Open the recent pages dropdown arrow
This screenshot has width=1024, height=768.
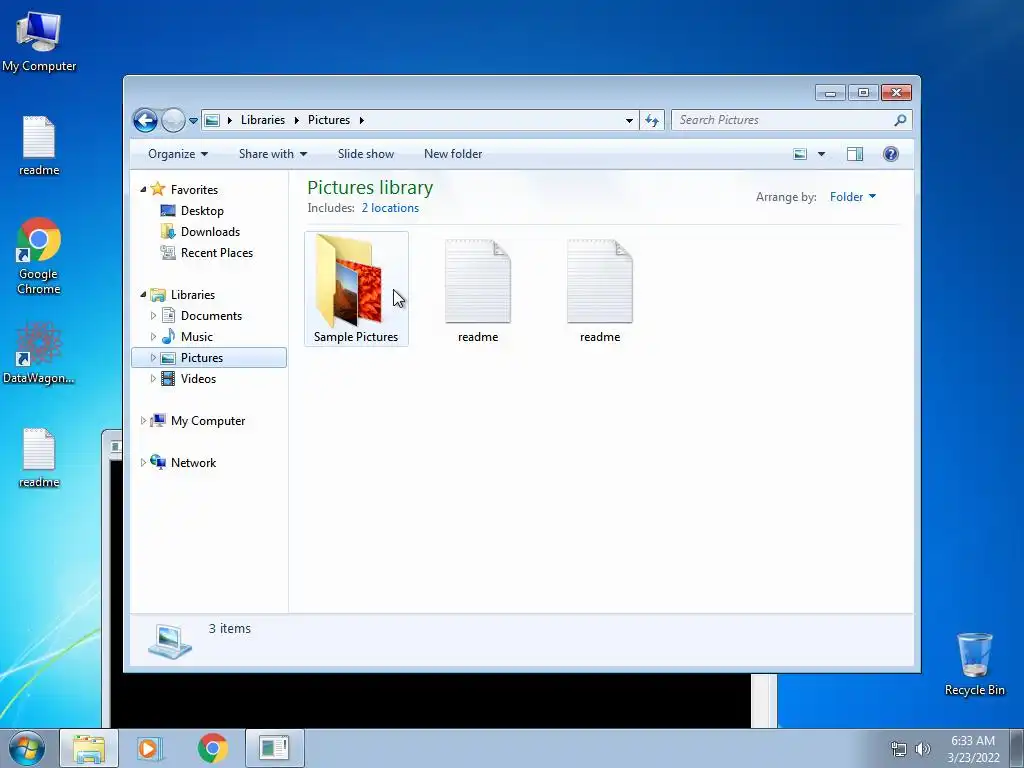pos(193,121)
